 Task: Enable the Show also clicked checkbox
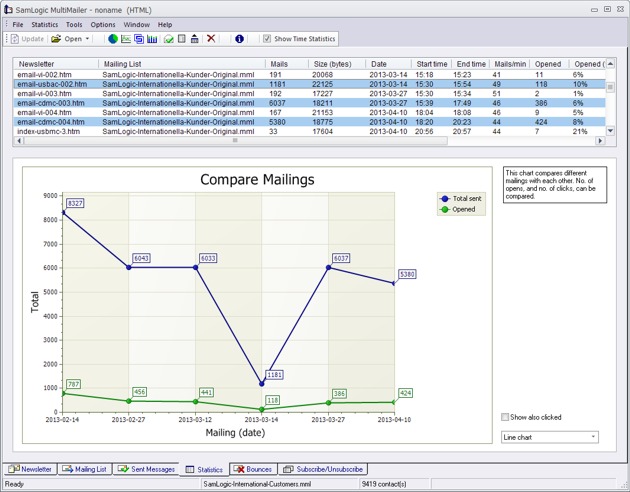pos(505,417)
